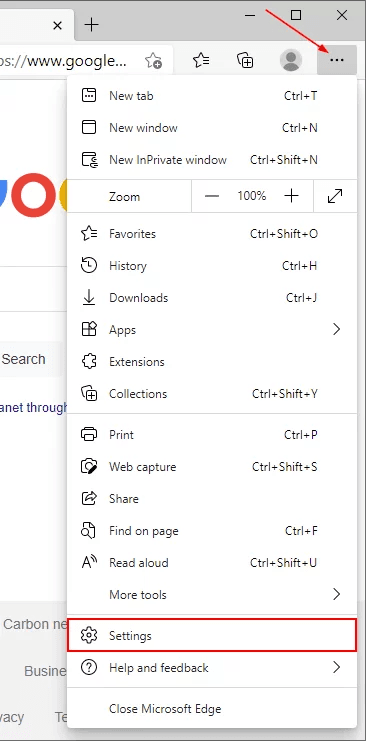Expand Help and feedback submenu

click(212, 668)
